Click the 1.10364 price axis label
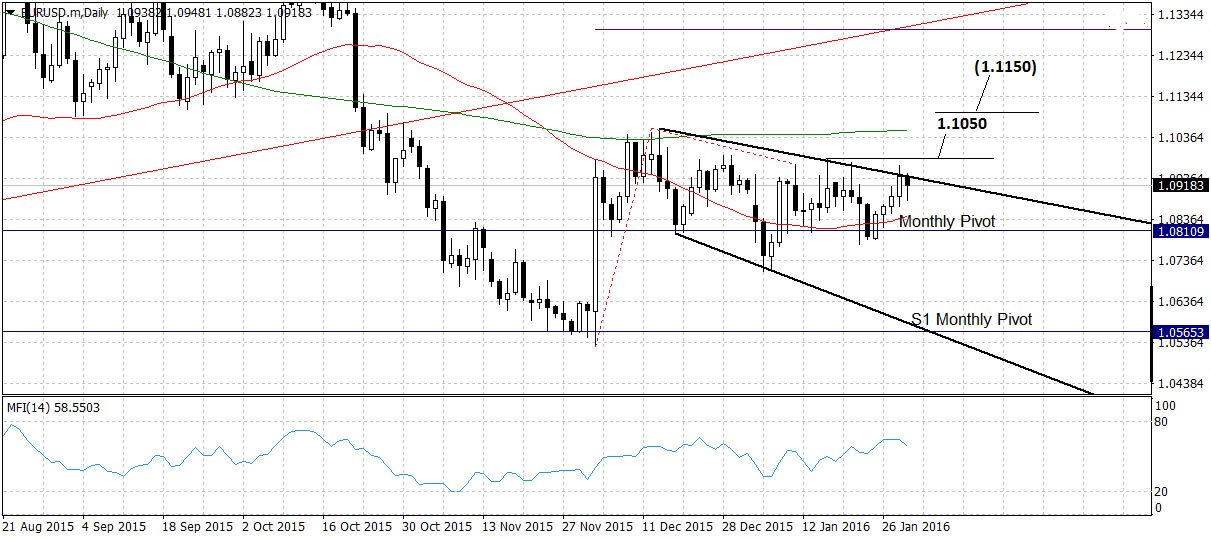 tap(1180, 137)
